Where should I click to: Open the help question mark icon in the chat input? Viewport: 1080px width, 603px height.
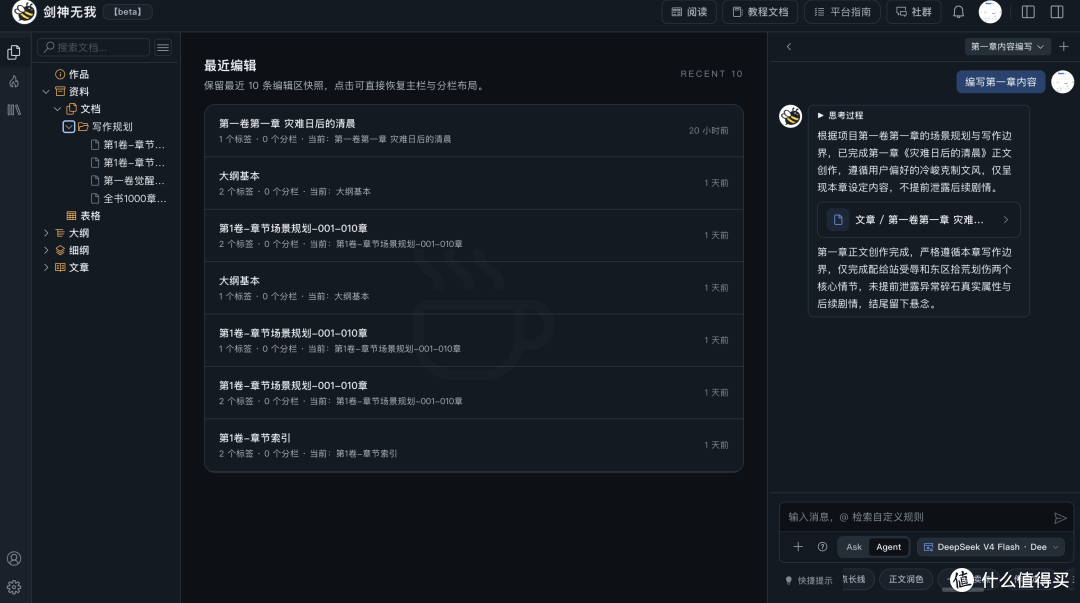coord(822,546)
